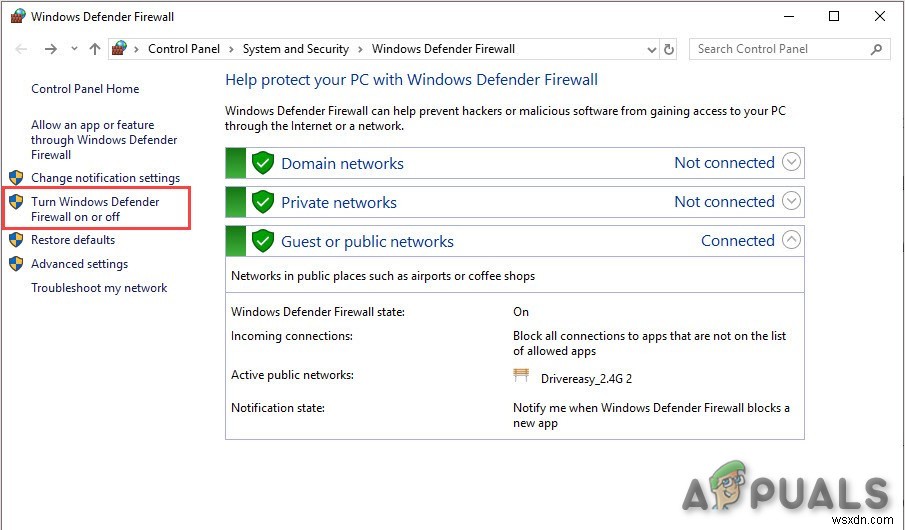Go back with the Back arrow
Screen dimensions: 905x530
pos(21,49)
